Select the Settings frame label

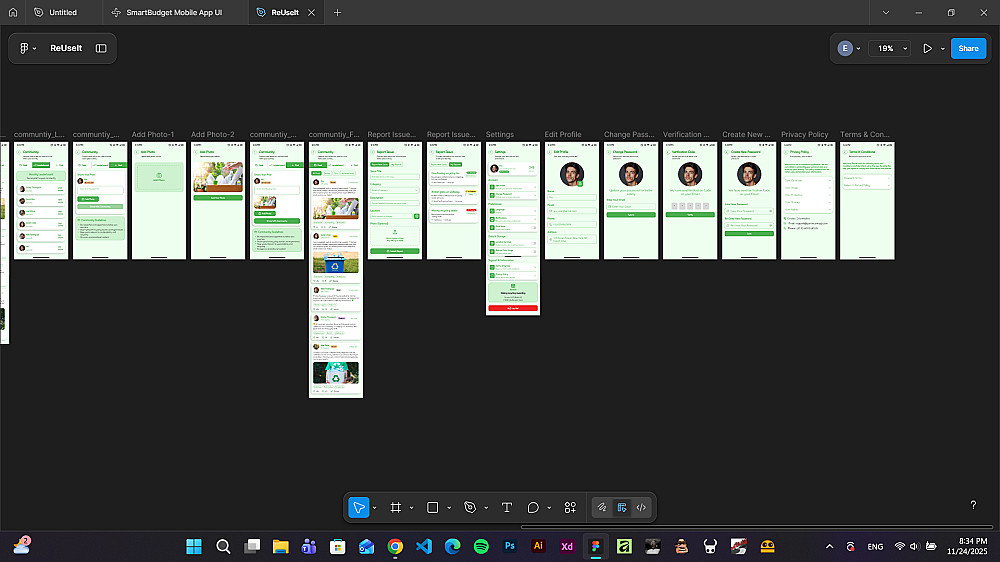[499, 135]
